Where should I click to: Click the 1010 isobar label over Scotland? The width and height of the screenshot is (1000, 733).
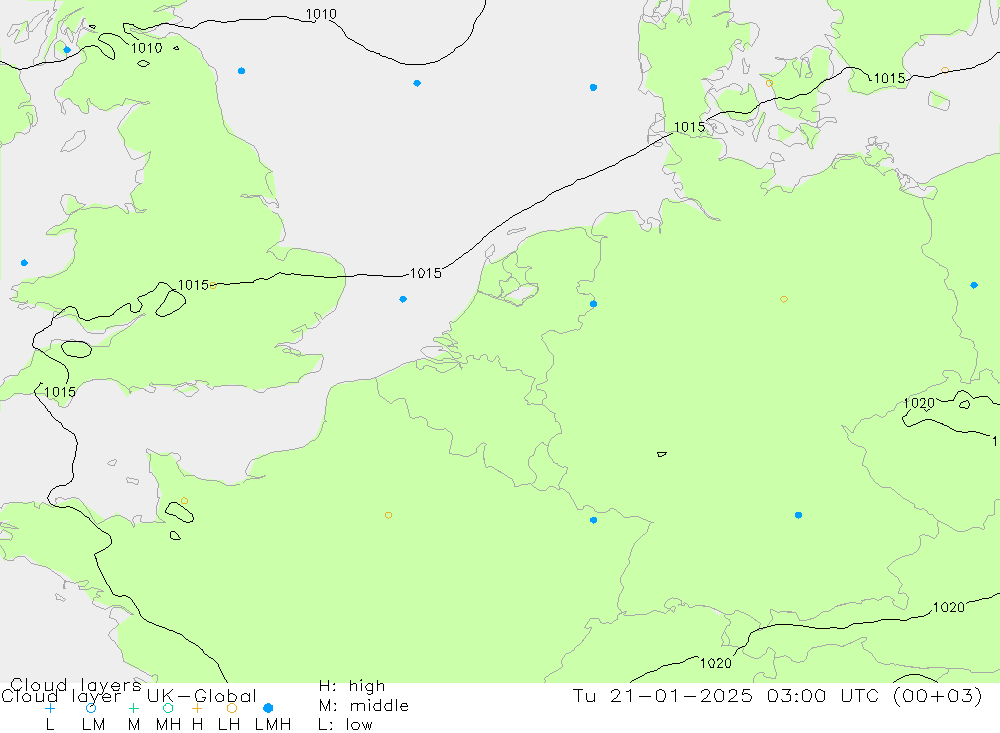[x=147, y=48]
